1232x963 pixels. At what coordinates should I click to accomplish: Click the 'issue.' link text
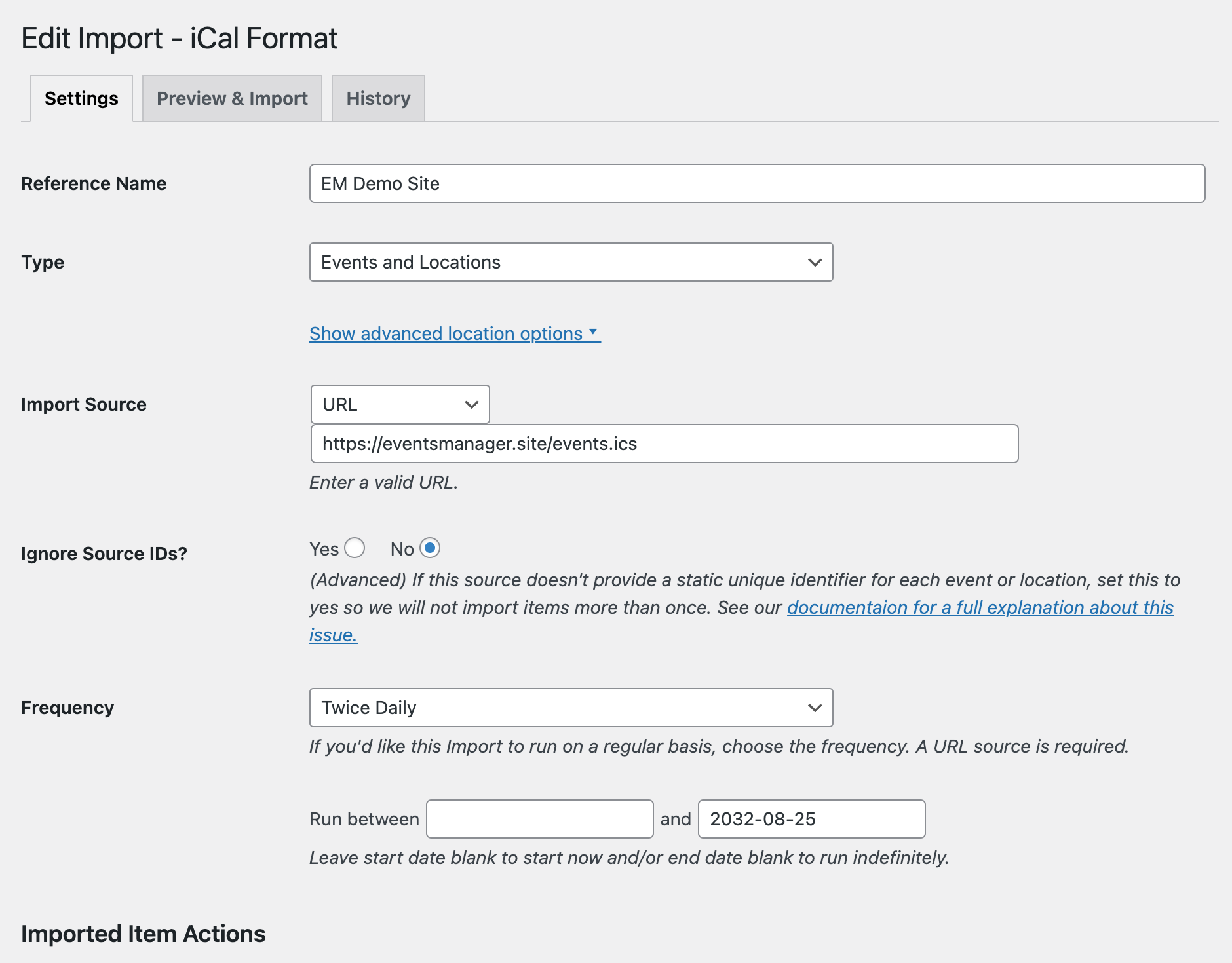tap(334, 635)
